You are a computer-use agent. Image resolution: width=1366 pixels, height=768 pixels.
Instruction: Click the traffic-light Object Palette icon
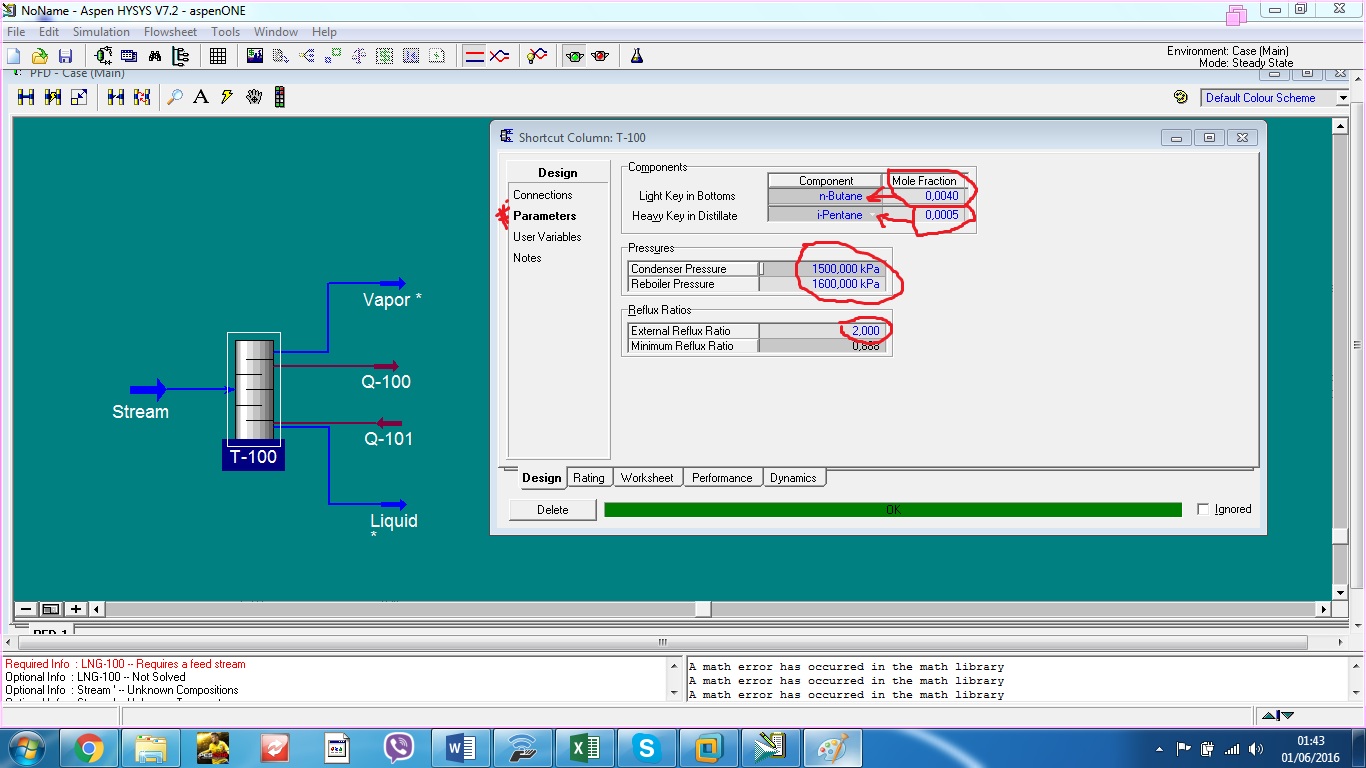pos(280,97)
